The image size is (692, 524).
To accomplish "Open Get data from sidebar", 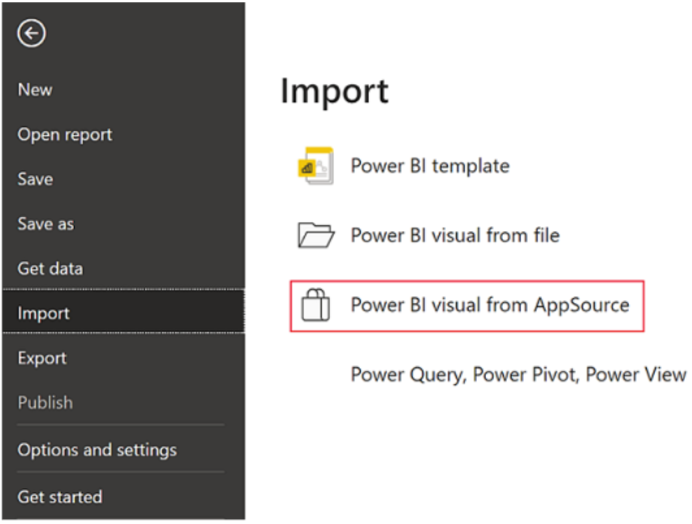I will [50, 268].
